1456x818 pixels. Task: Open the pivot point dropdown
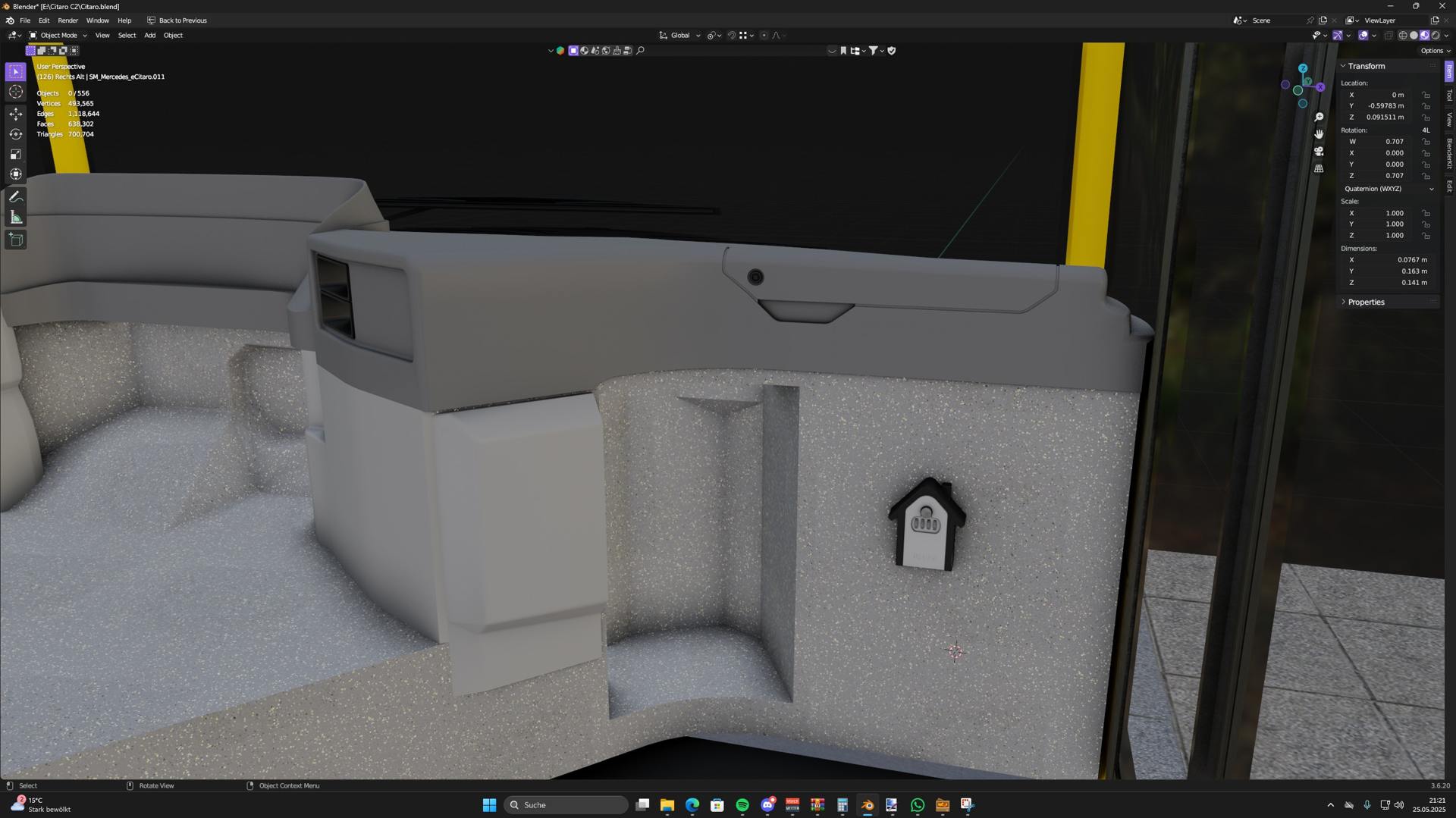(713, 36)
